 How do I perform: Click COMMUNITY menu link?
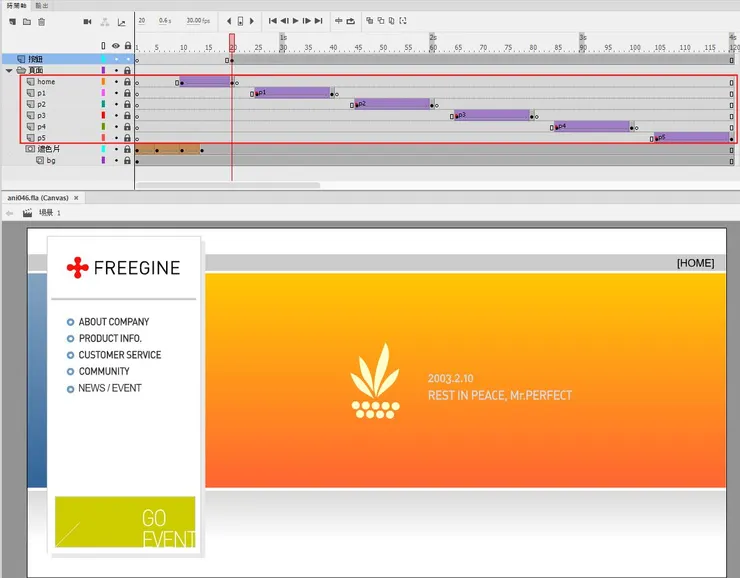104,371
